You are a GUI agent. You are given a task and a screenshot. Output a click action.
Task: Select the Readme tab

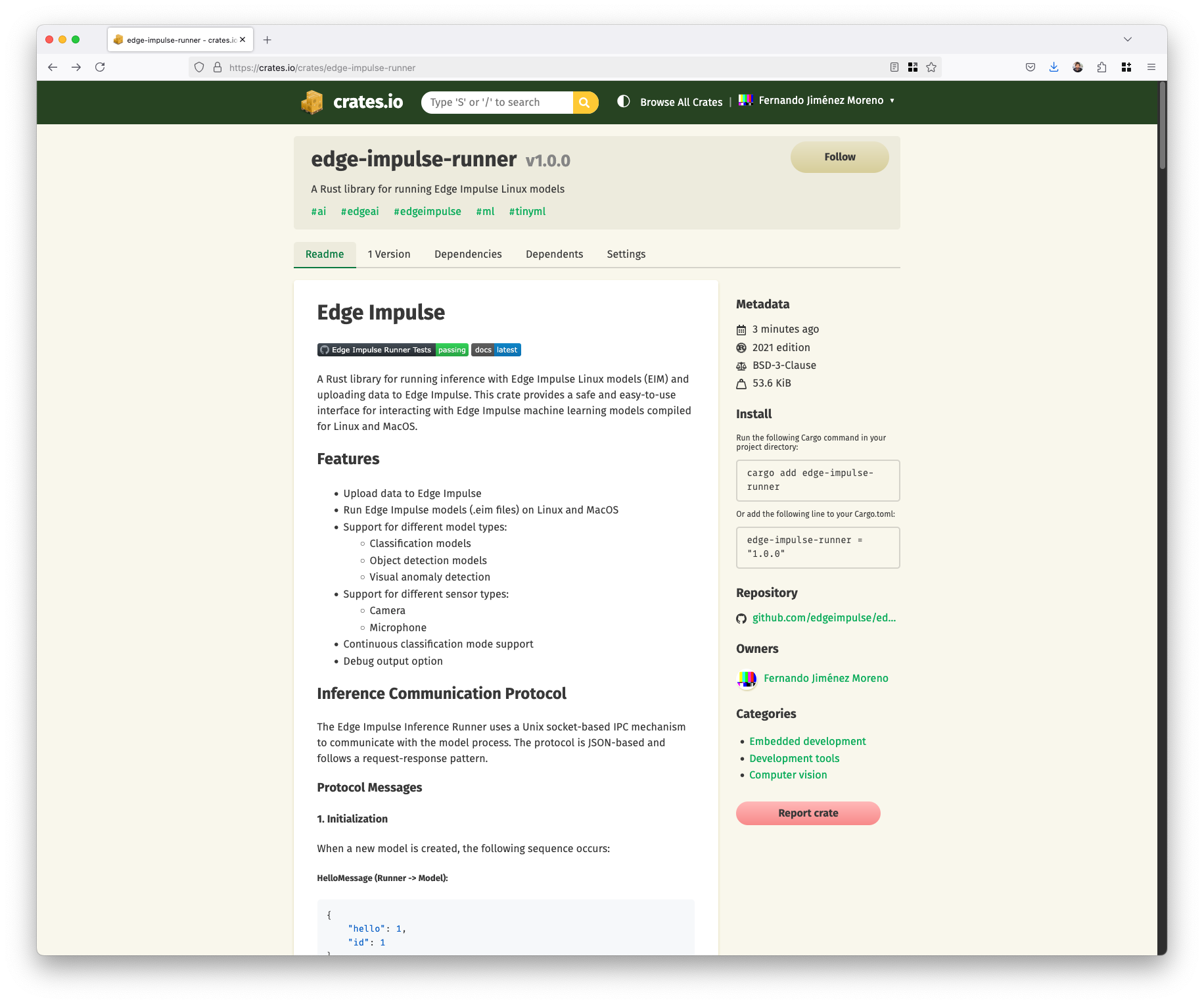(x=325, y=254)
